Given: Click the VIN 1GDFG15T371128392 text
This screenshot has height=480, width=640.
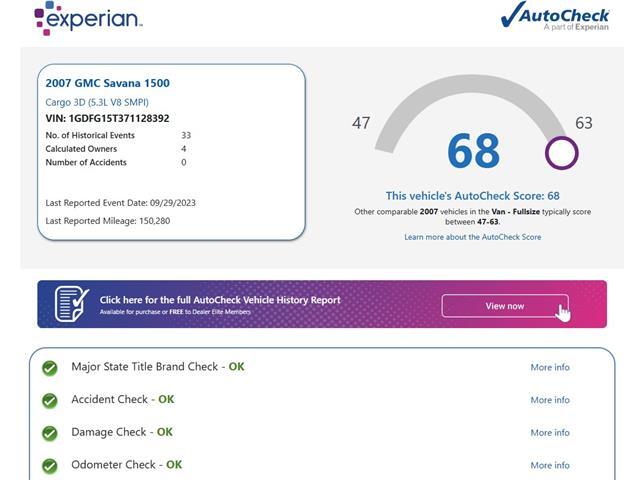Looking at the screenshot, I should pos(107,118).
